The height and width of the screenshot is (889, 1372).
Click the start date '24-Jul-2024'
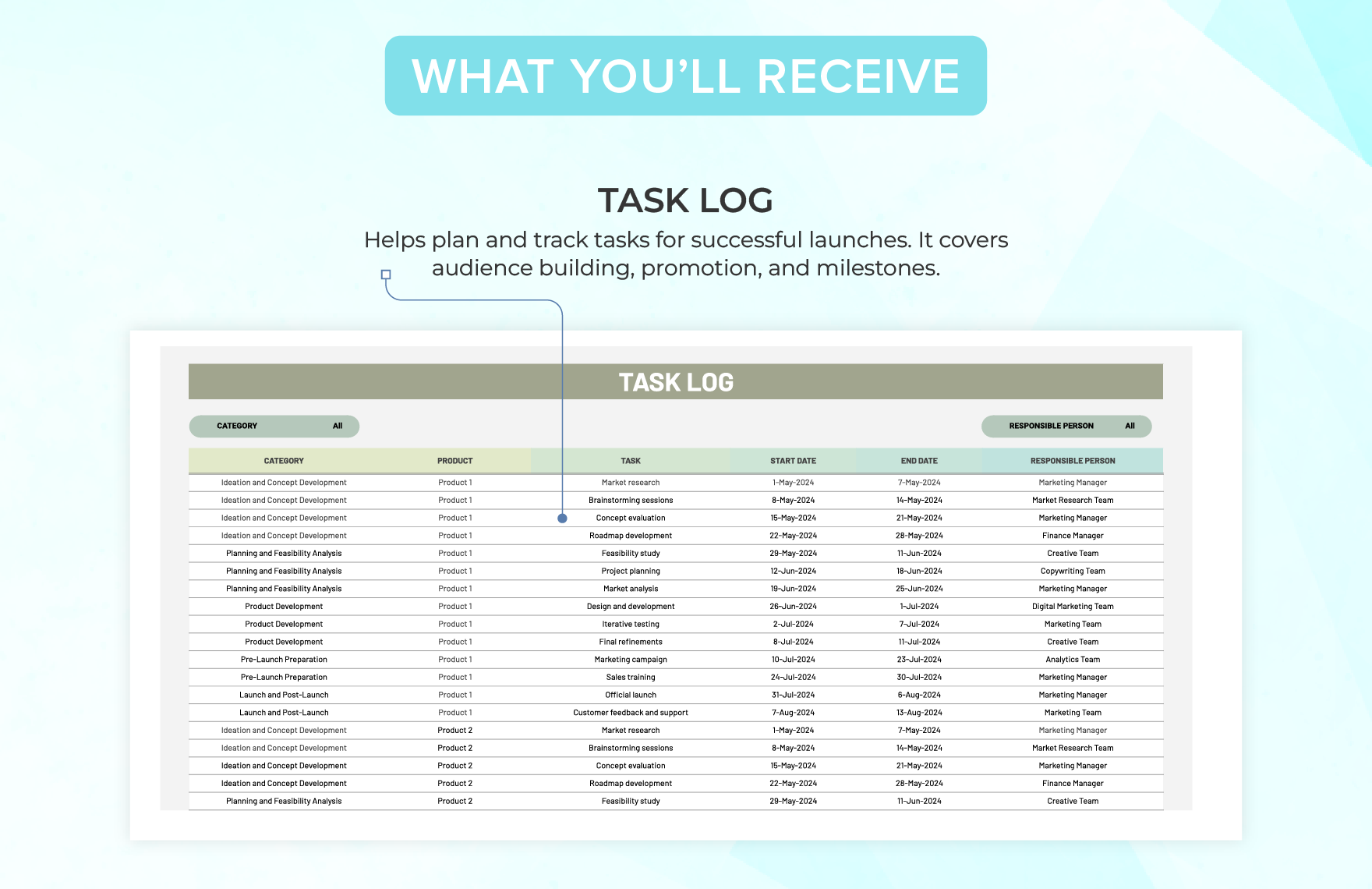point(794,677)
